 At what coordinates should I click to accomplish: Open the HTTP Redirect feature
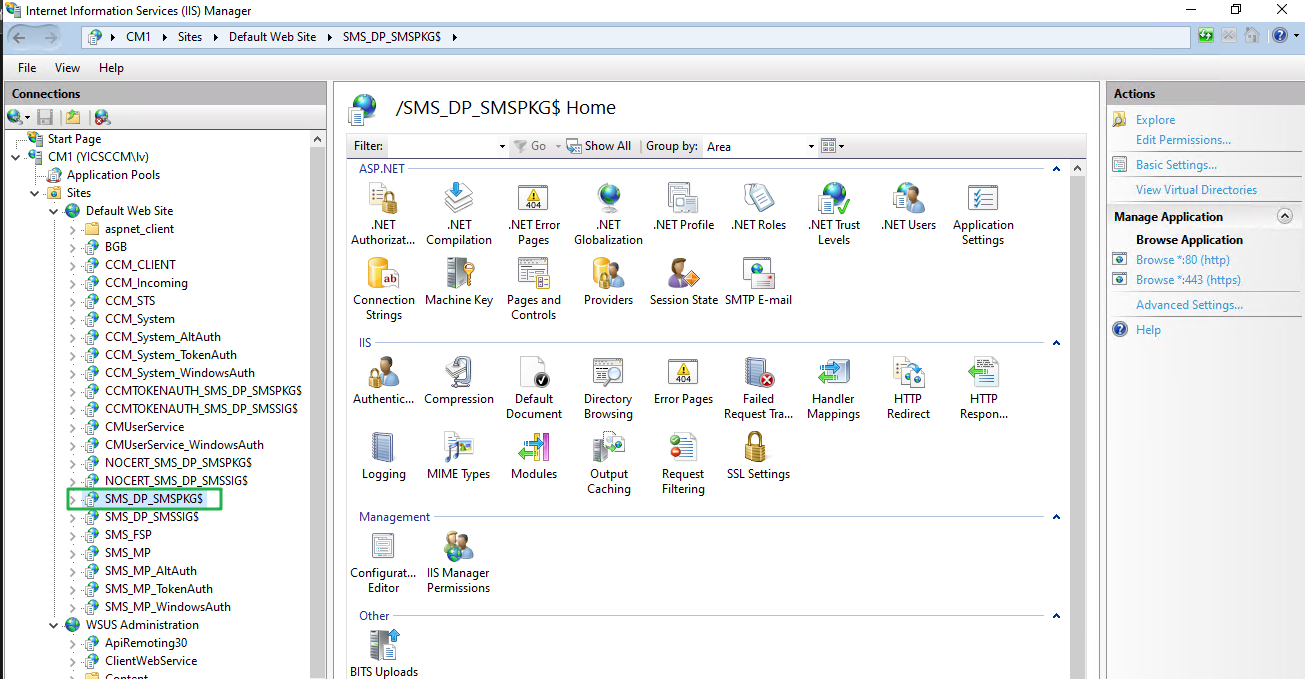(x=908, y=388)
